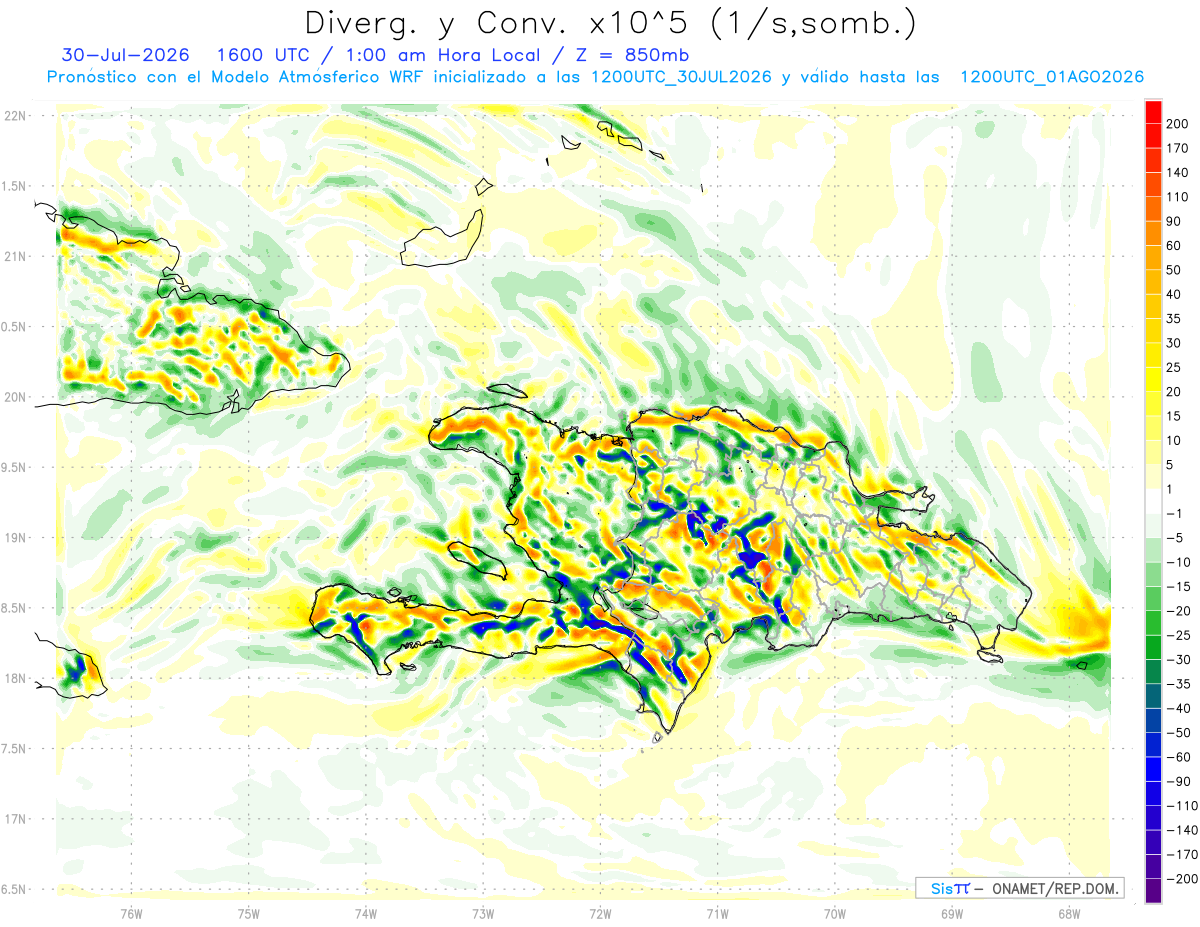Click the '22N' latitude axis label
This screenshot has width=1200, height=927.
pyautogui.click(x=15, y=115)
